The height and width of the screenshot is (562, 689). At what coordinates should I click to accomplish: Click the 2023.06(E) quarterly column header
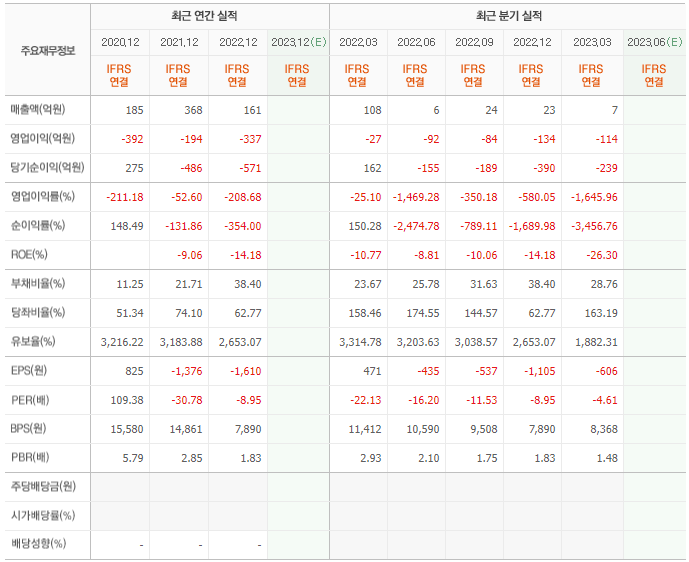(x=655, y=42)
